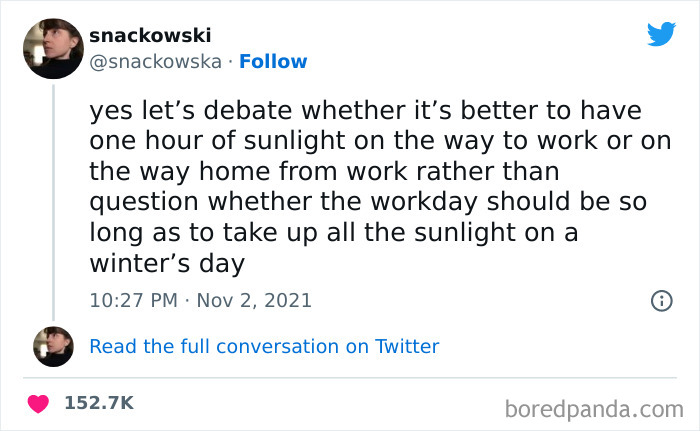Click the small avatar beside the conversation link
The width and height of the screenshot is (700, 431).
53,346
